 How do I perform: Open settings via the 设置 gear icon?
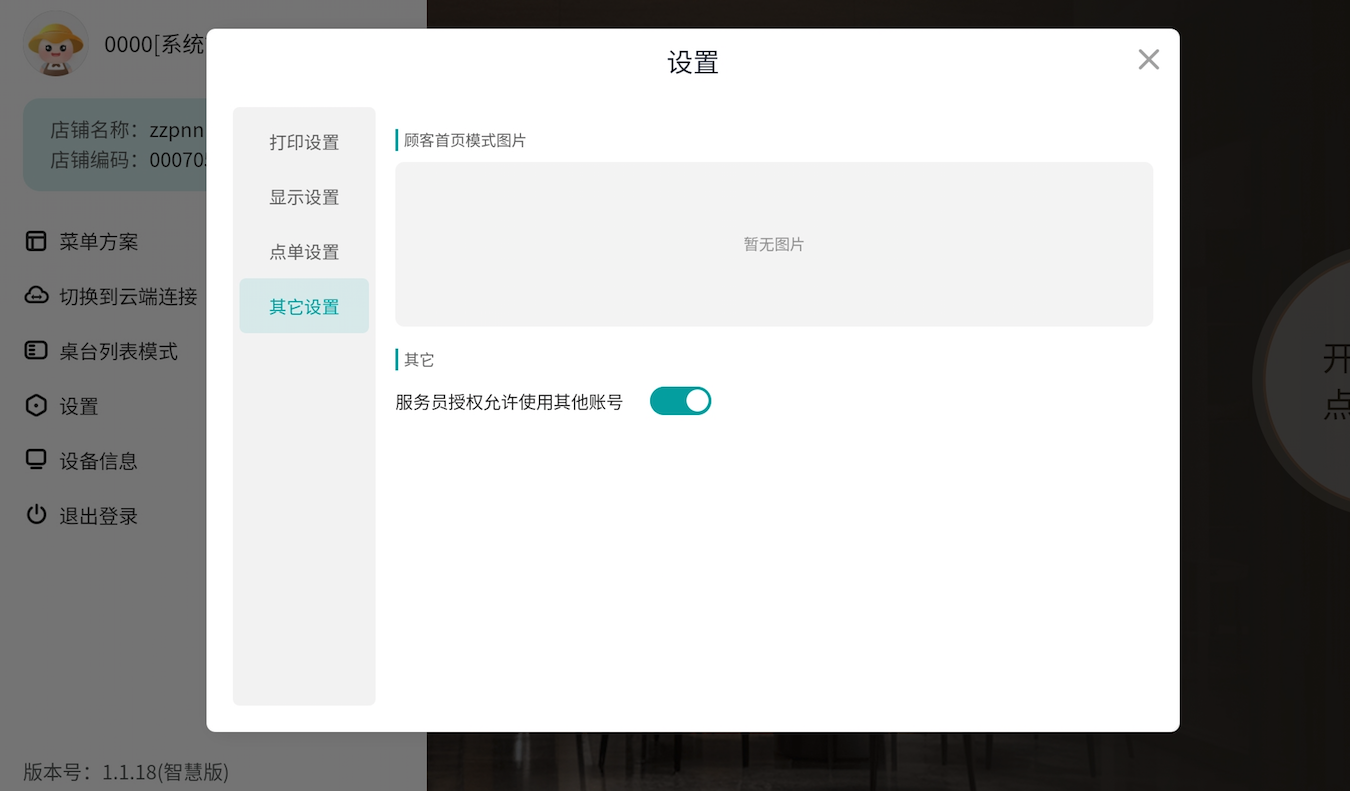point(37,406)
